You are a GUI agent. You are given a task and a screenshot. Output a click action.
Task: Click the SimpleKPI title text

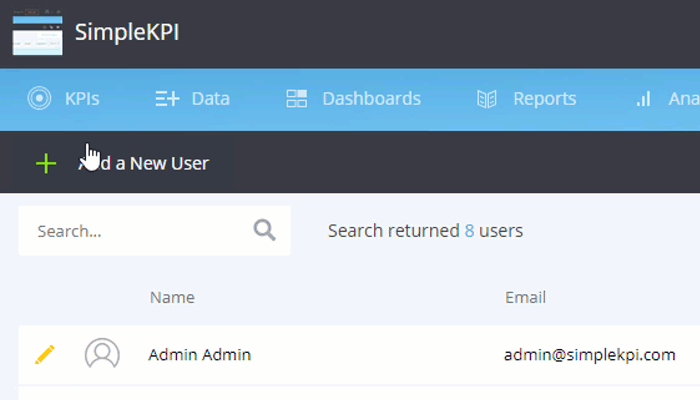coord(127,32)
